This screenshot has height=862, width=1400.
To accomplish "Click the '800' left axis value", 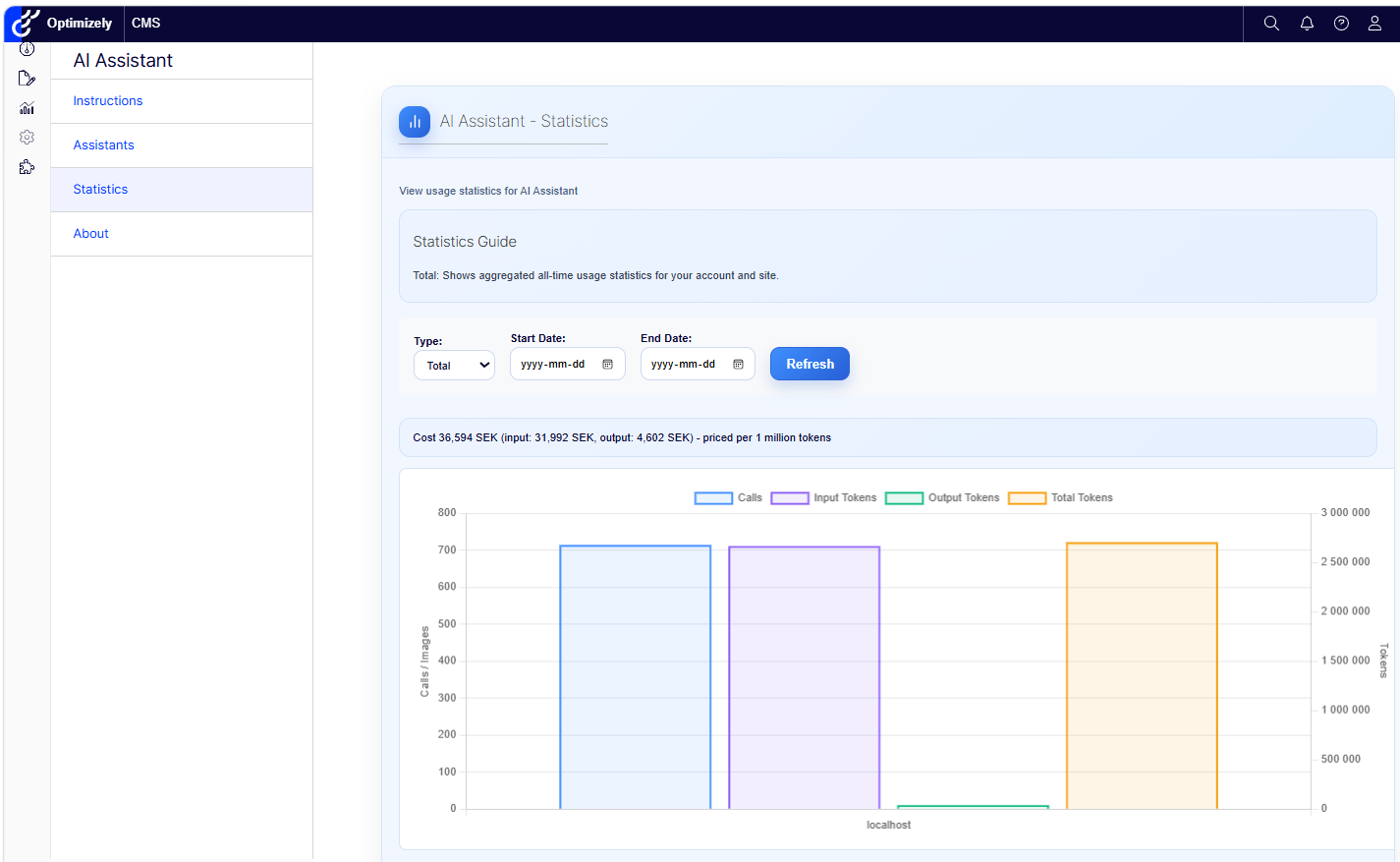I will [447, 513].
